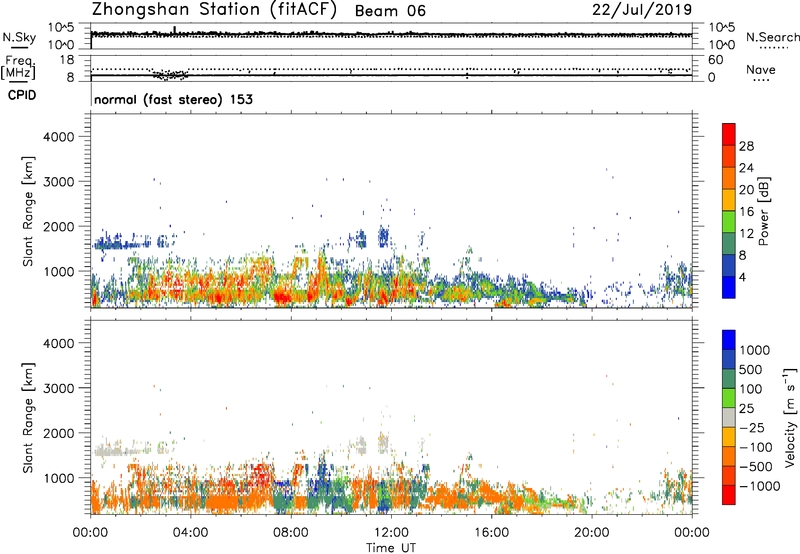Click the '16' power colorbar tick label
The image size is (800, 554).
click(x=746, y=211)
